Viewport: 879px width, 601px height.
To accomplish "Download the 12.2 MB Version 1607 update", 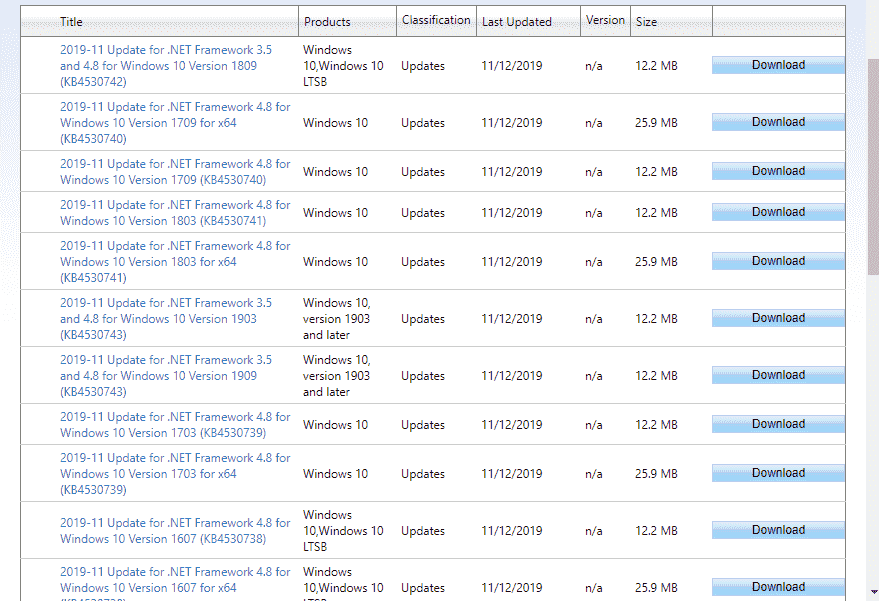I will tap(778, 530).
